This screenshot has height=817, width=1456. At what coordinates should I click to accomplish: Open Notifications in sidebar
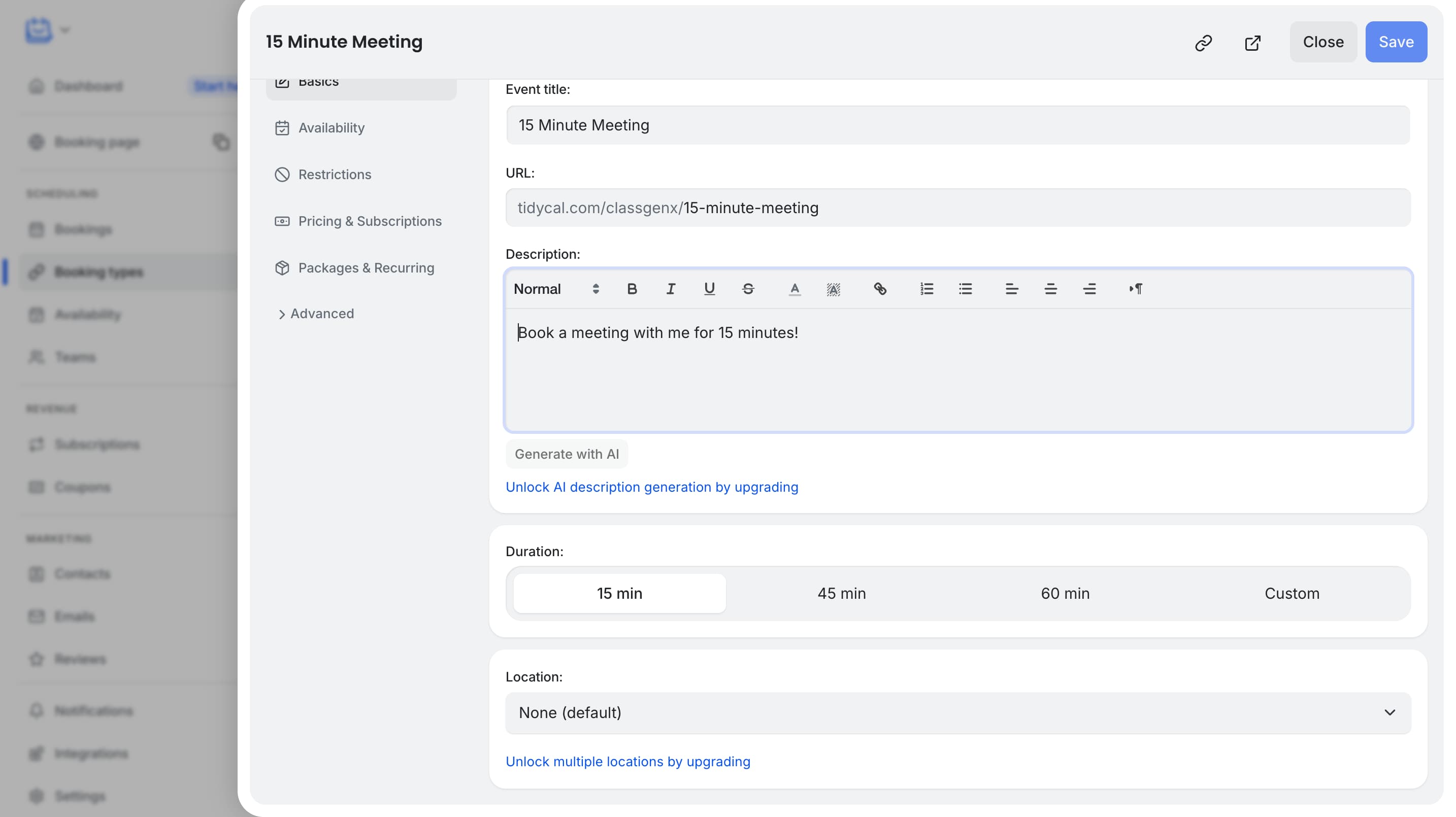pyautogui.click(x=94, y=711)
